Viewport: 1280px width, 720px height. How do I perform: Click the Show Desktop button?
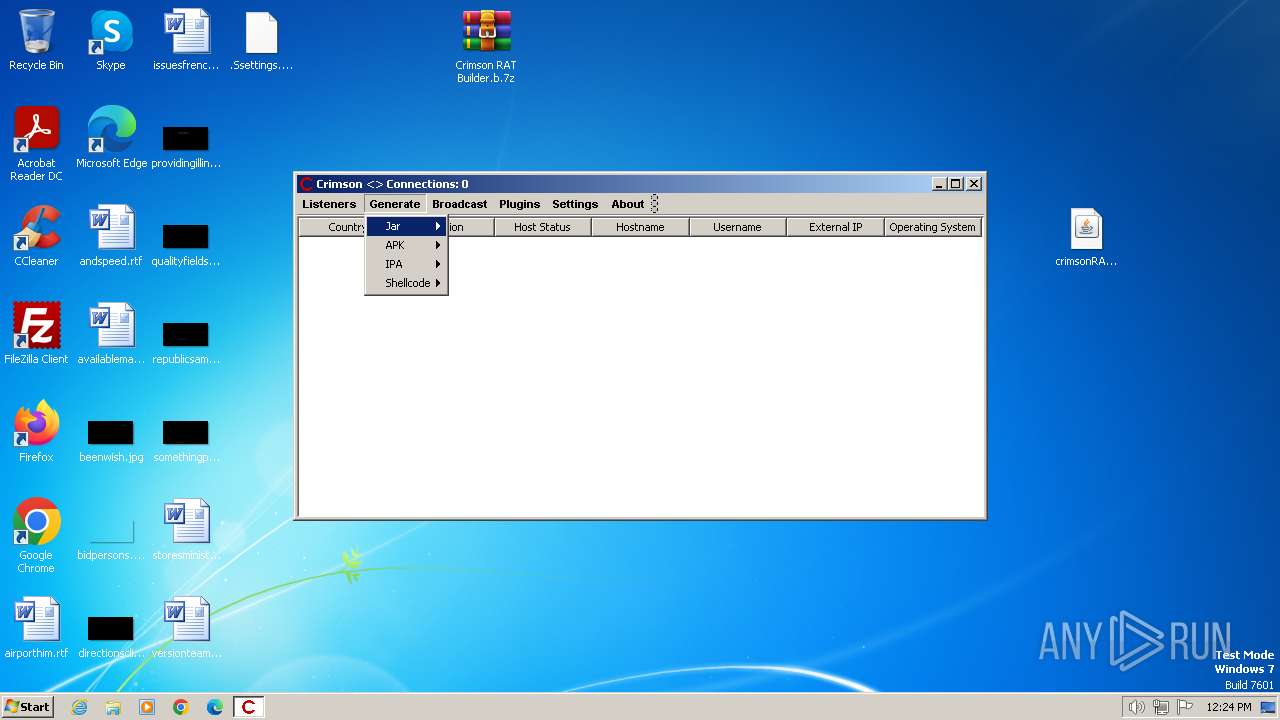pyautogui.click(x=1270, y=707)
